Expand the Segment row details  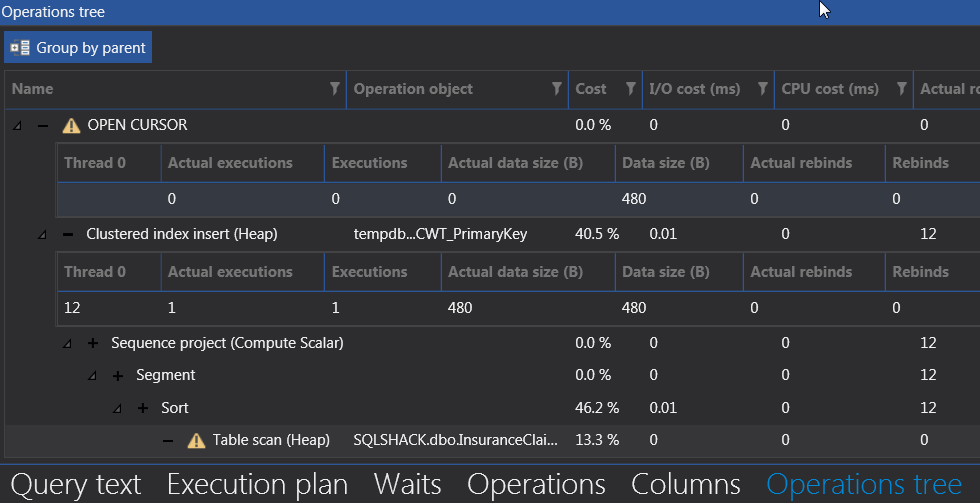click(x=118, y=376)
